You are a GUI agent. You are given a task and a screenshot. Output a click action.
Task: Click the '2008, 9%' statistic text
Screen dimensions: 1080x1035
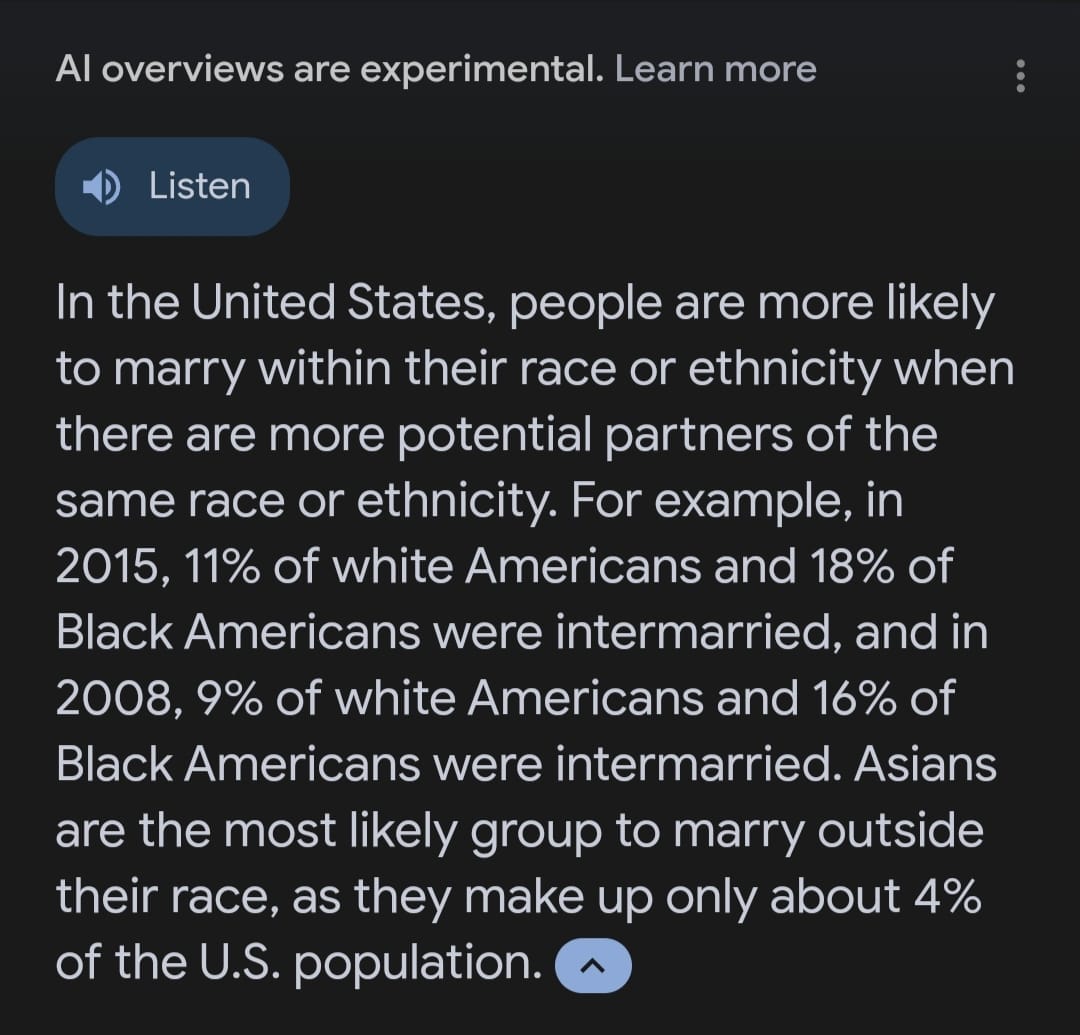[x=159, y=699]
